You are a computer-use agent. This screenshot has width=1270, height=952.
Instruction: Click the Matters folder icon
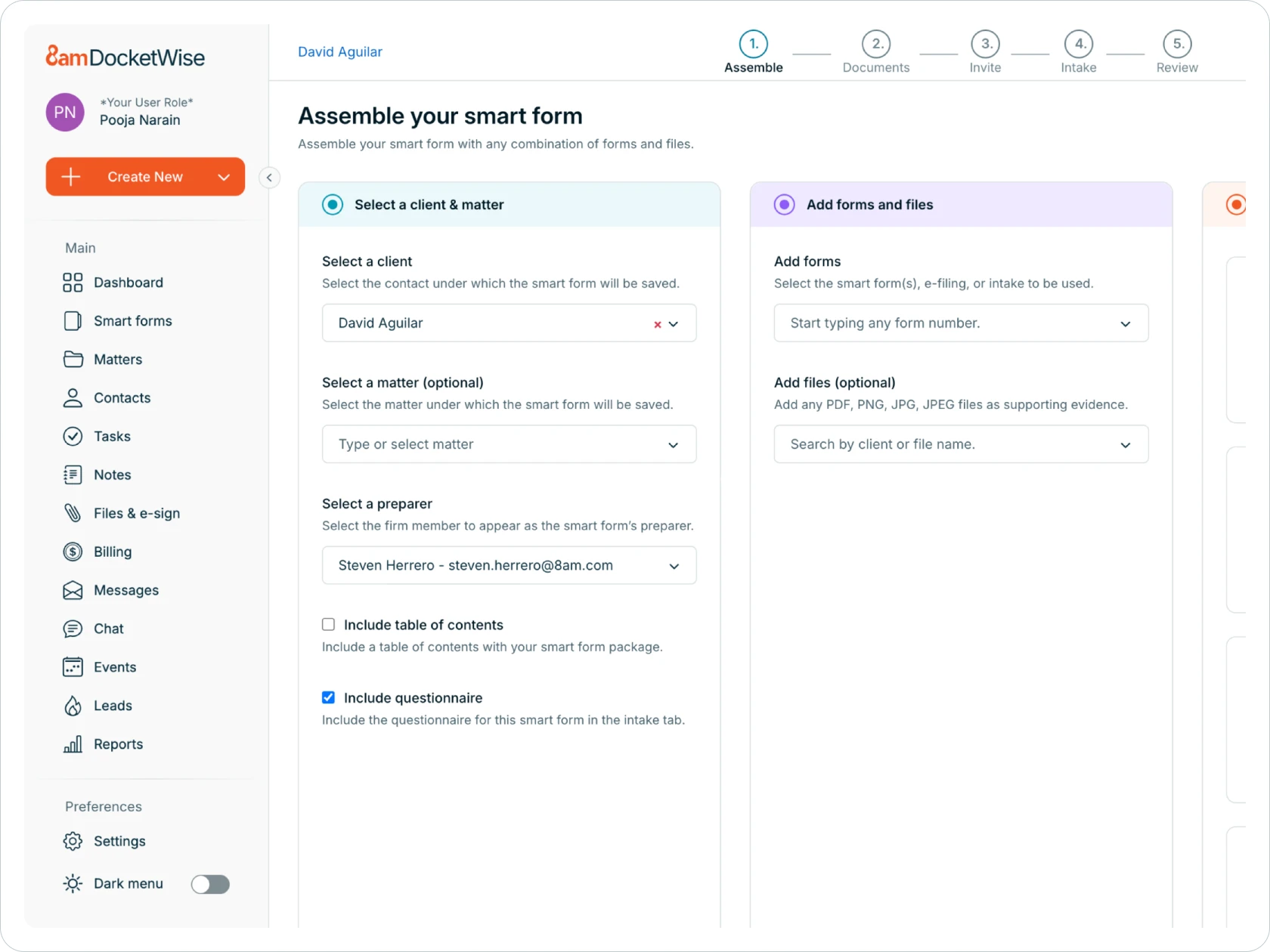[73, 360]
